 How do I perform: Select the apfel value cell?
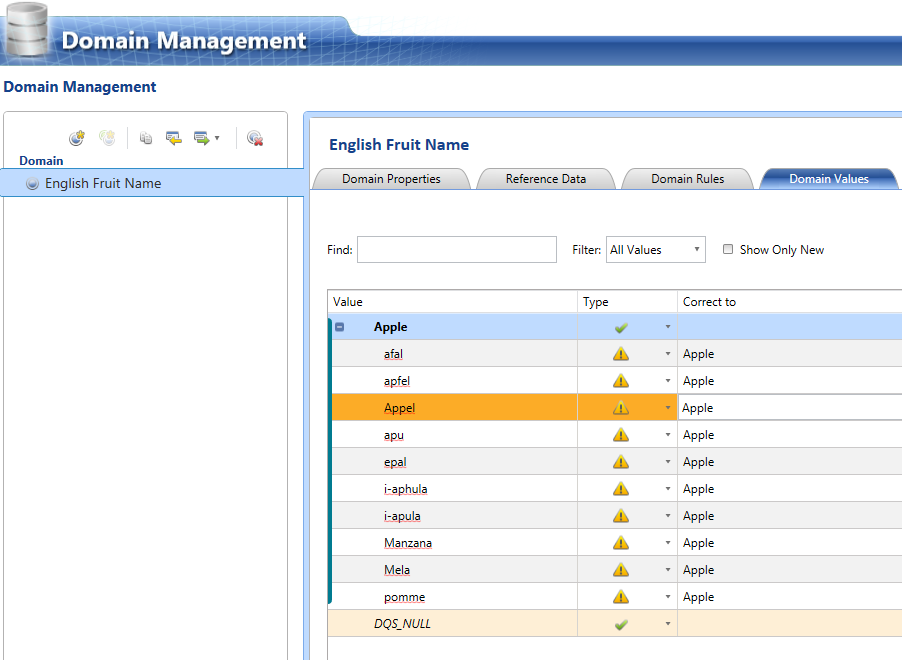[454, 381]
